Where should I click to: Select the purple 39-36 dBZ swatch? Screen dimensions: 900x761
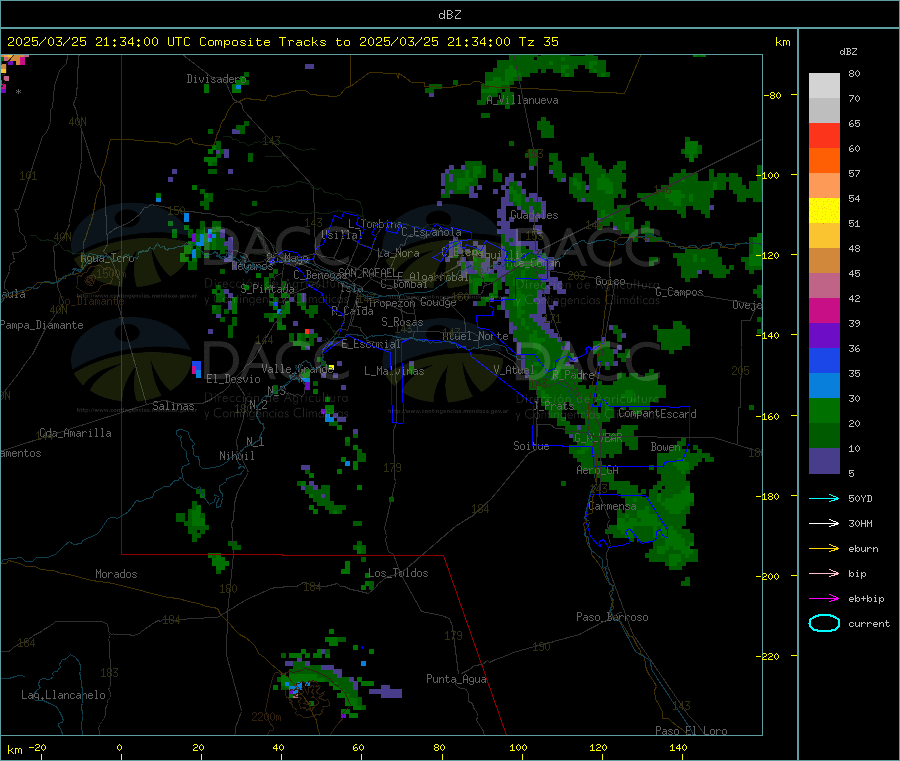coord(824,335)
